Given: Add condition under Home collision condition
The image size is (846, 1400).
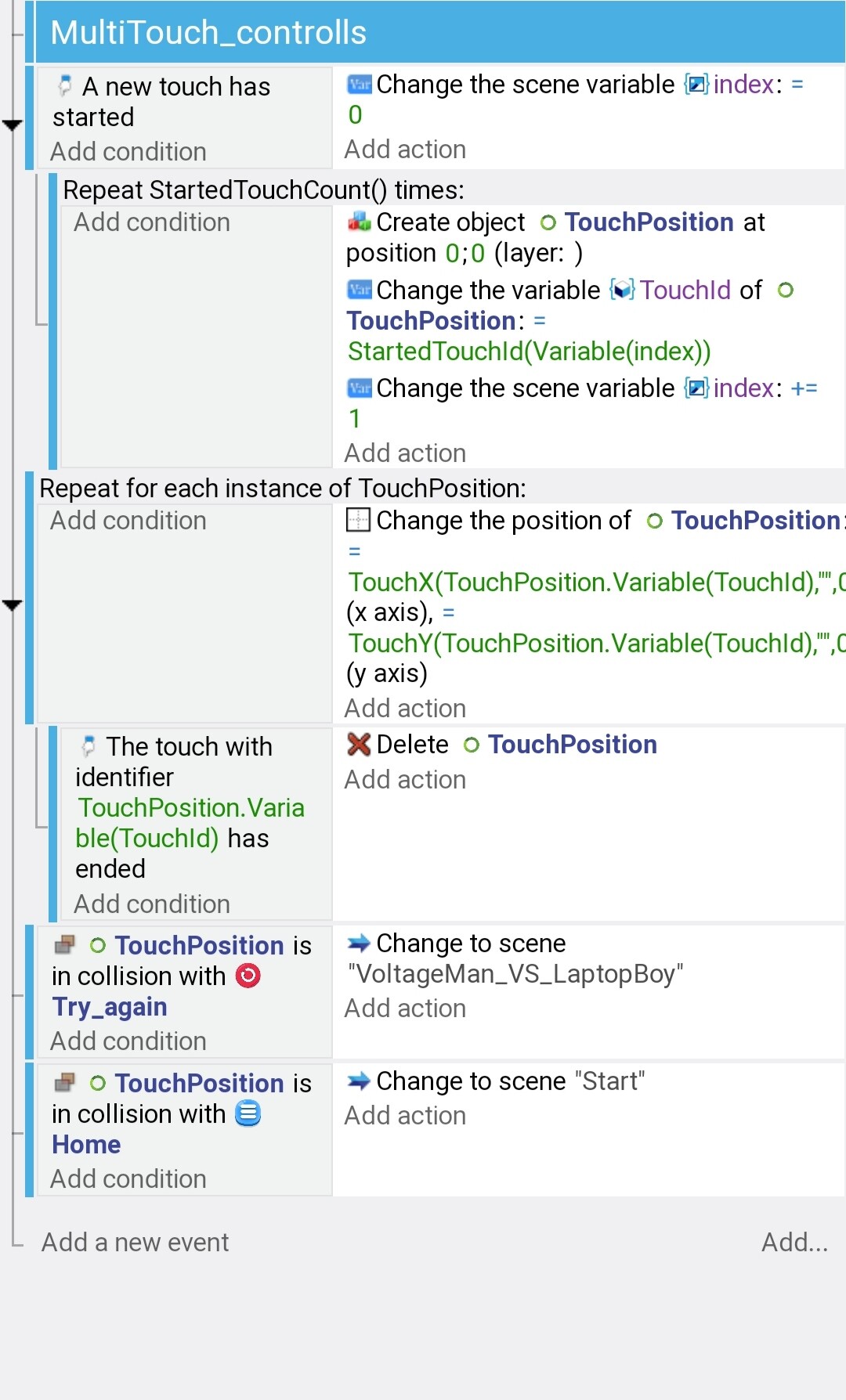Looking at the screenshot, I should tap(128, 1179).
